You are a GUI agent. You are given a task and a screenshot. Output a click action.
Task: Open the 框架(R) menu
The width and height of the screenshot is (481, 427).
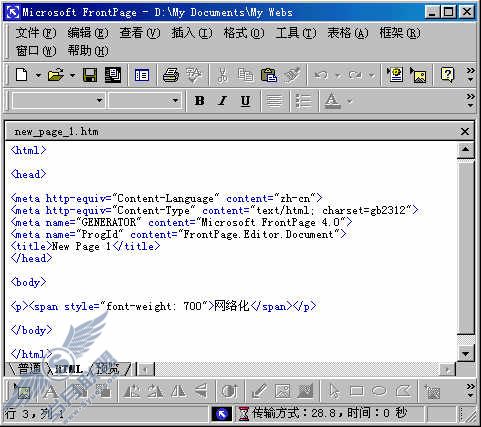pyautogui.click(x=400, y=33)
